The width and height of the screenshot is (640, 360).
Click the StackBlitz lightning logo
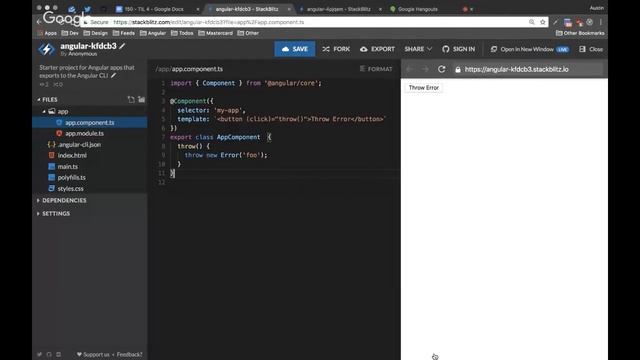(x=47, y=49)
